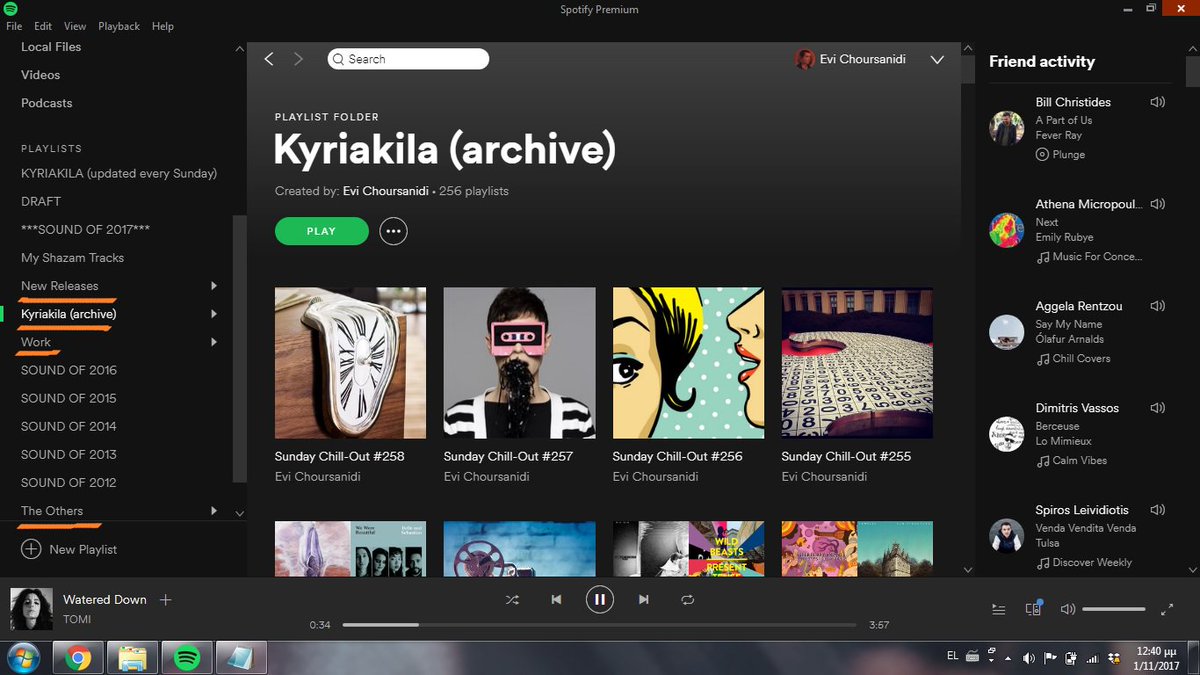Open the KYRIAKILA updated every Sunday playlist
Image resolution: width=1200 pixels, height=675 pixels.
pyautogui.click(x=119, y=173)
